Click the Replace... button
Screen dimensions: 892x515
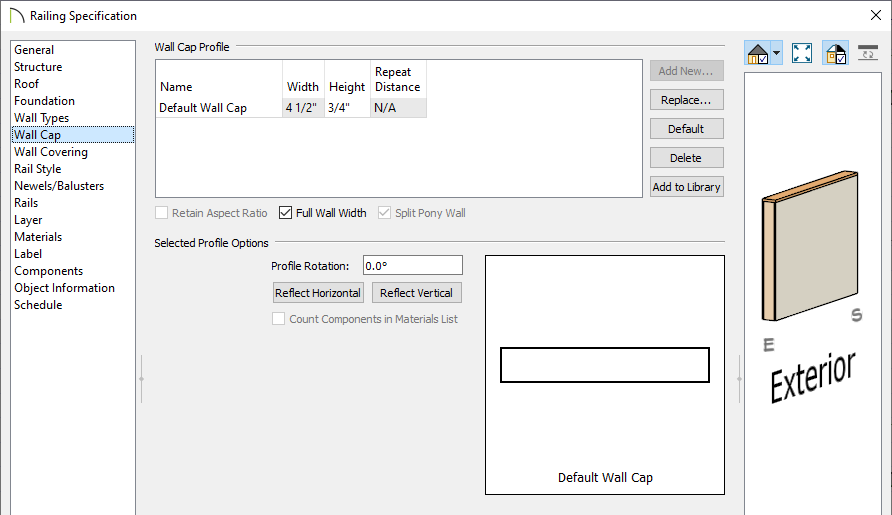click(x=687, y=100)
